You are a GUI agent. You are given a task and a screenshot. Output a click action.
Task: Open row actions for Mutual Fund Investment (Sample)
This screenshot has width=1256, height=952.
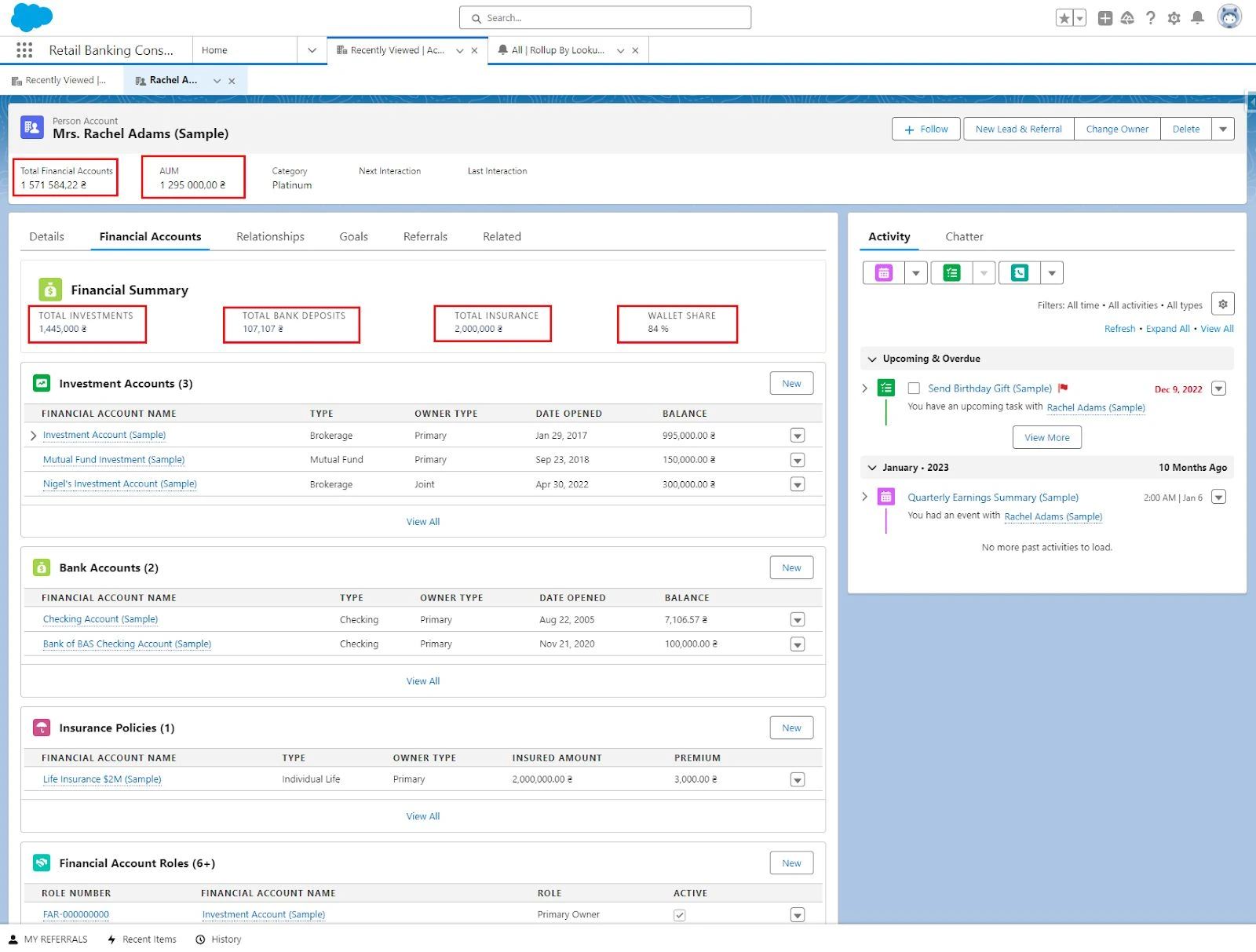[798, 460]
